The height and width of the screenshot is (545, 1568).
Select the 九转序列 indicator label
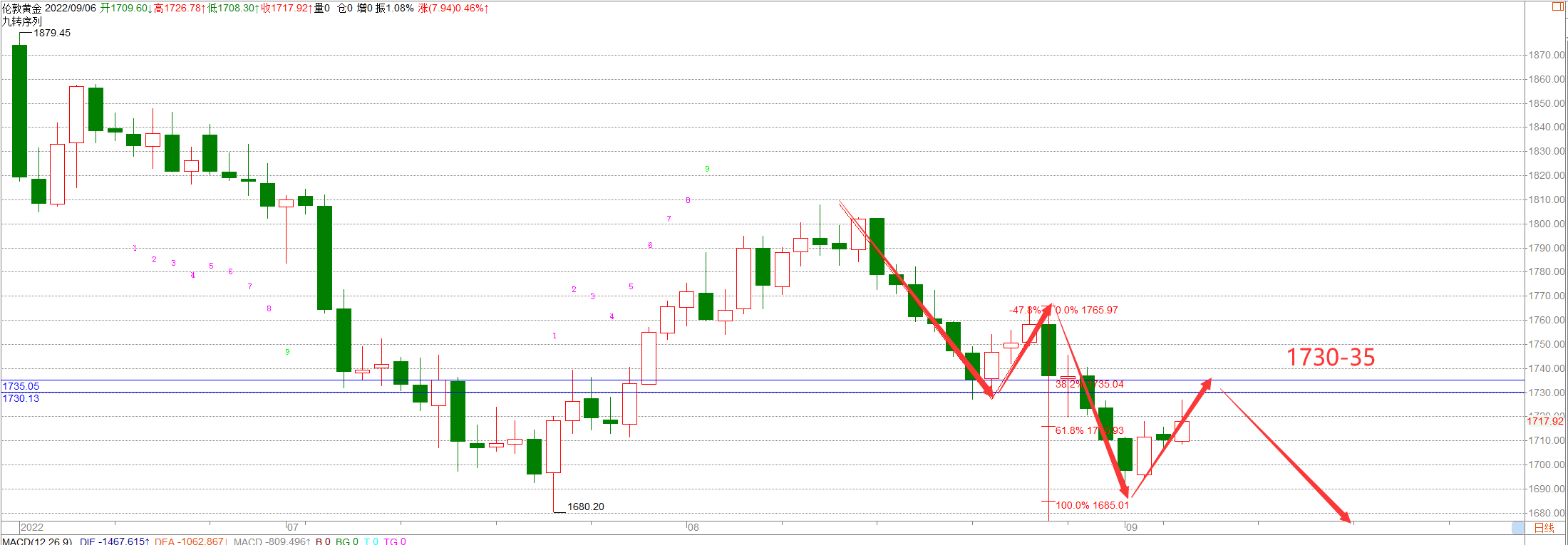(21, 21)
